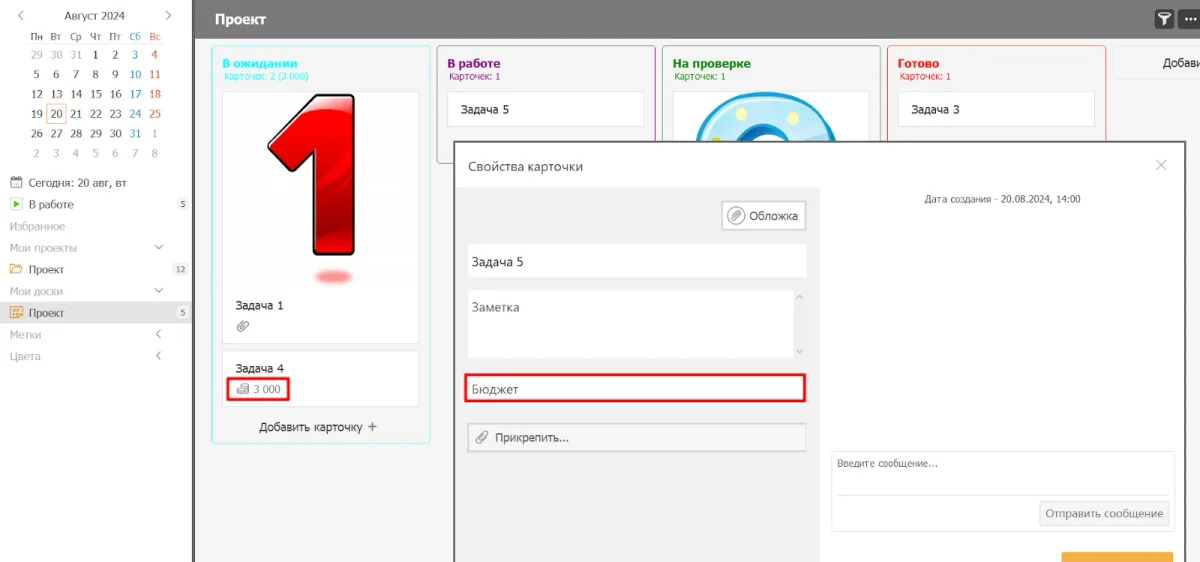Collapse the Мои проекты section

158,247
